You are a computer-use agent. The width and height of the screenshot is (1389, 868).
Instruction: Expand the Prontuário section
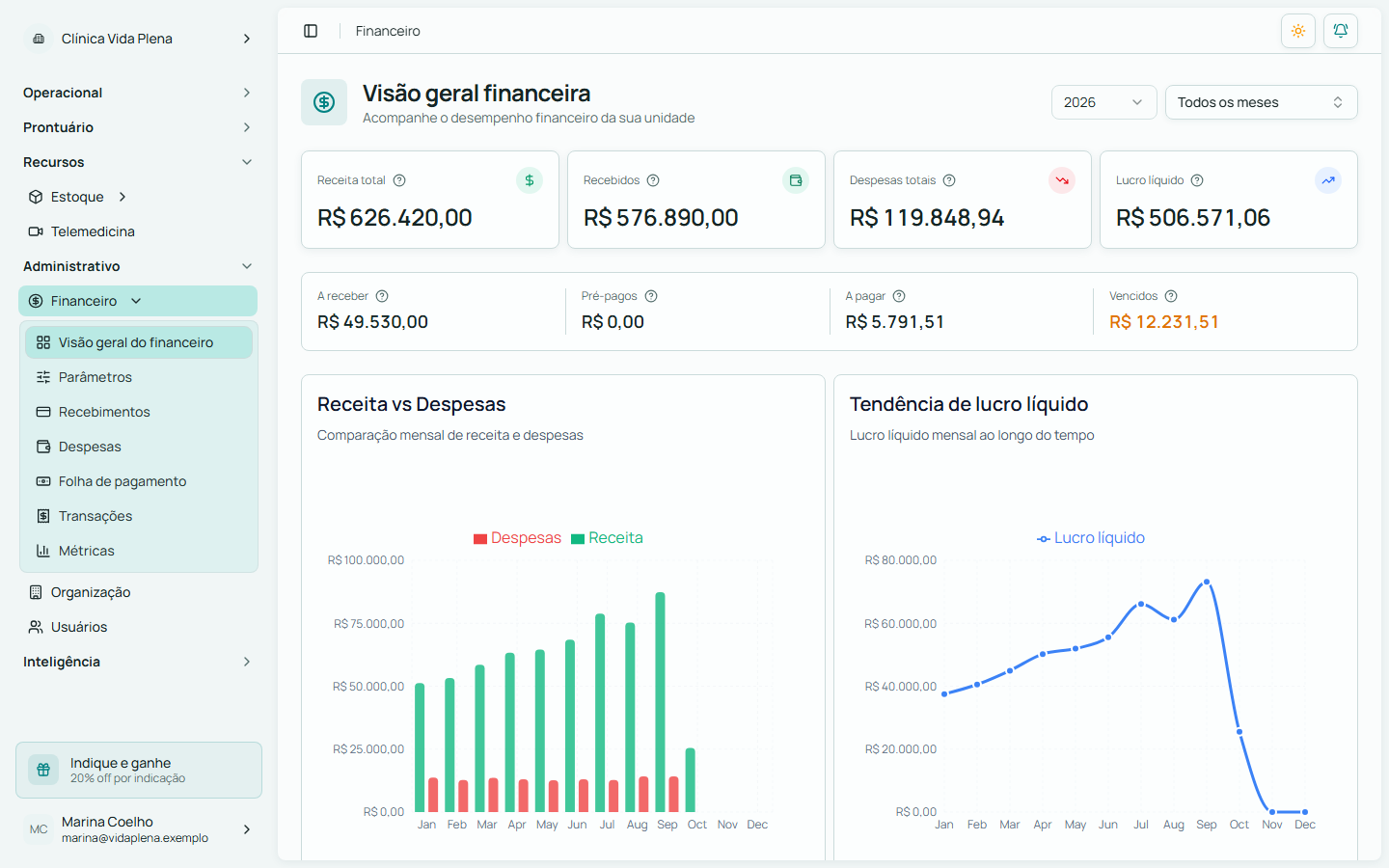138,127
